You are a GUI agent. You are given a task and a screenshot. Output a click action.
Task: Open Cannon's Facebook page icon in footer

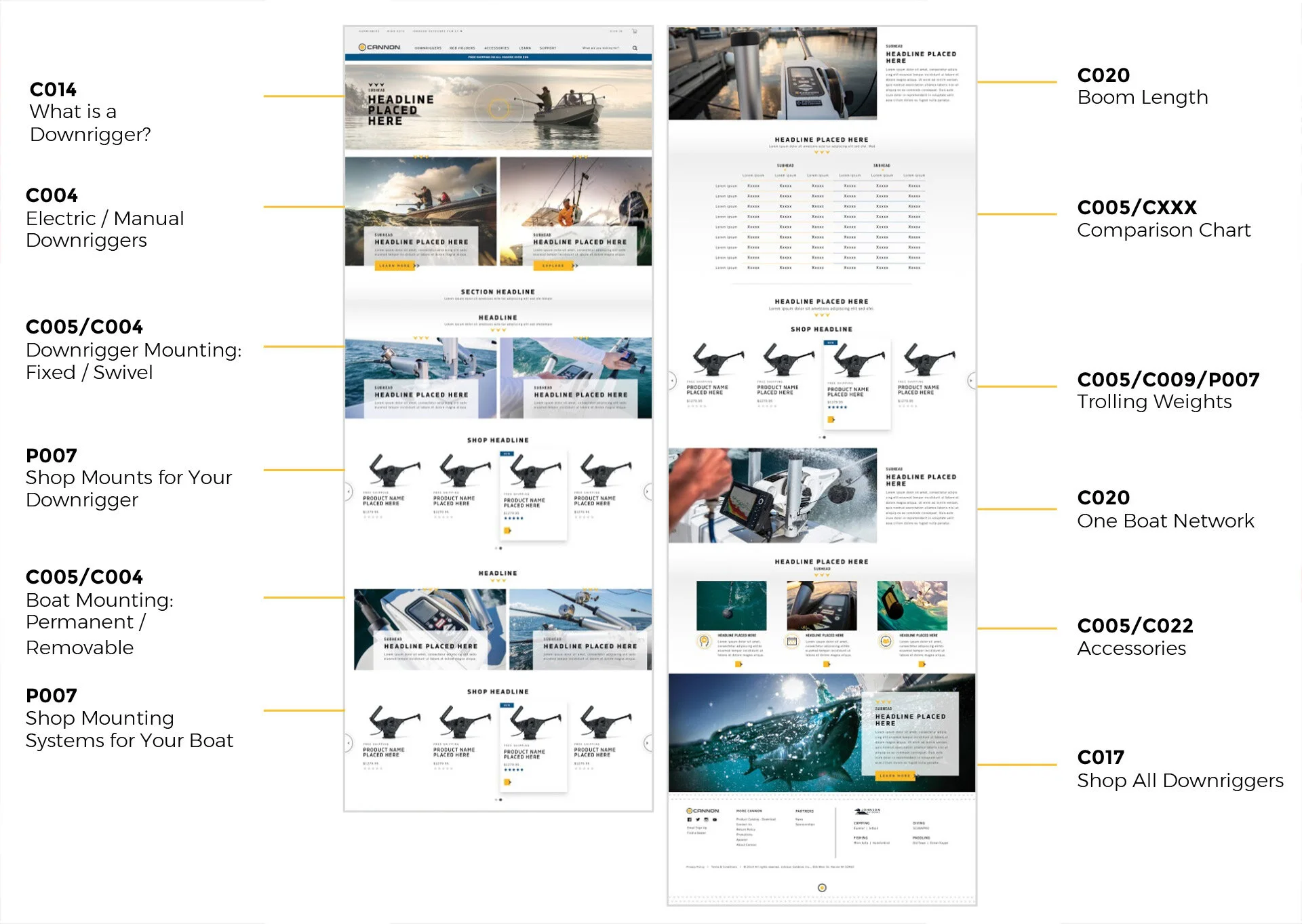689,820
